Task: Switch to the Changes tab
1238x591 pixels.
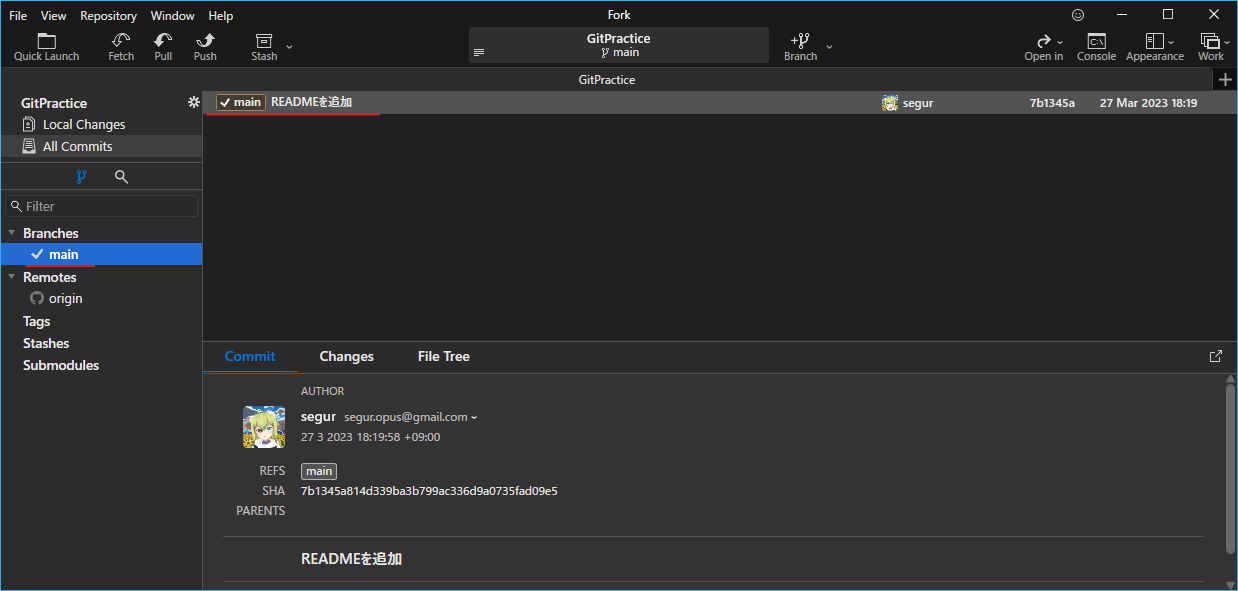Action: point(346,356)
